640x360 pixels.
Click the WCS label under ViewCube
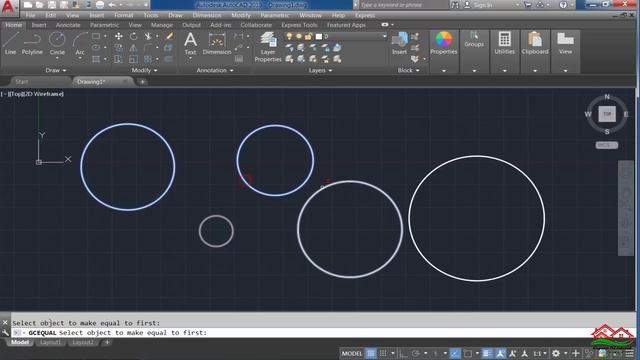pos(607,145)
